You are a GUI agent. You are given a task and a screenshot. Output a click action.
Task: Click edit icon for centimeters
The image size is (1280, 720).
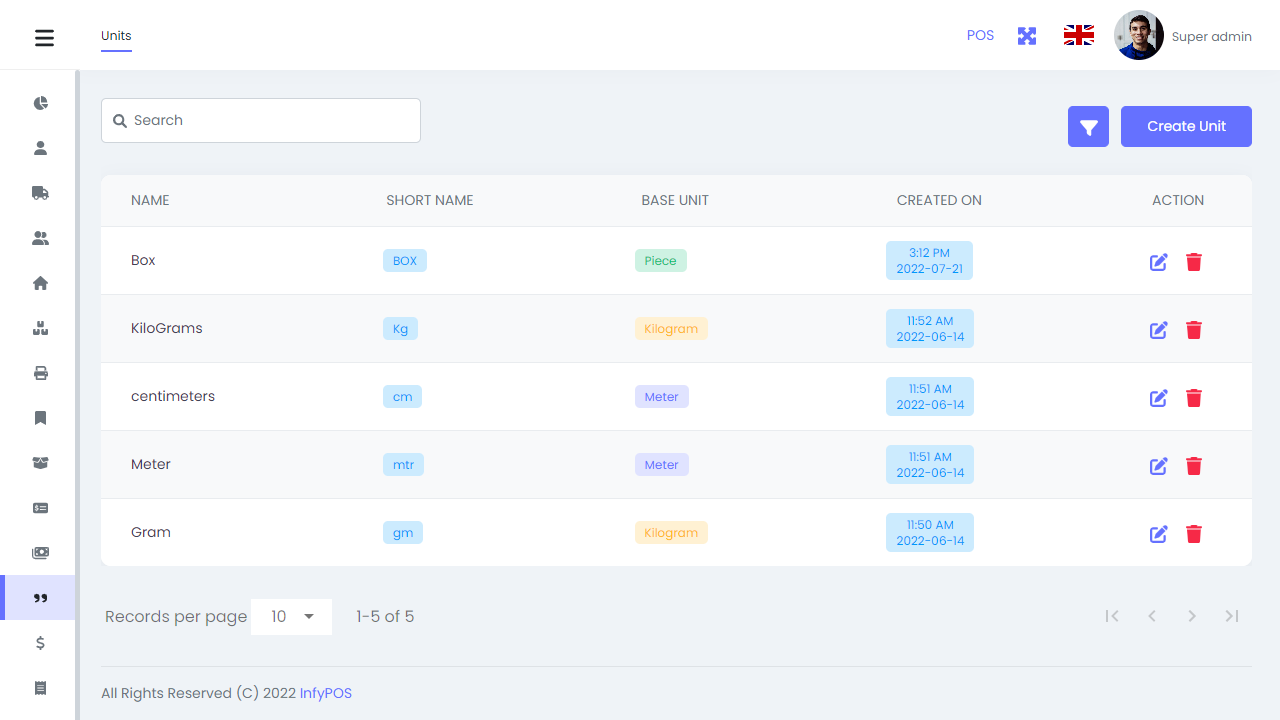coord(1158,398)
